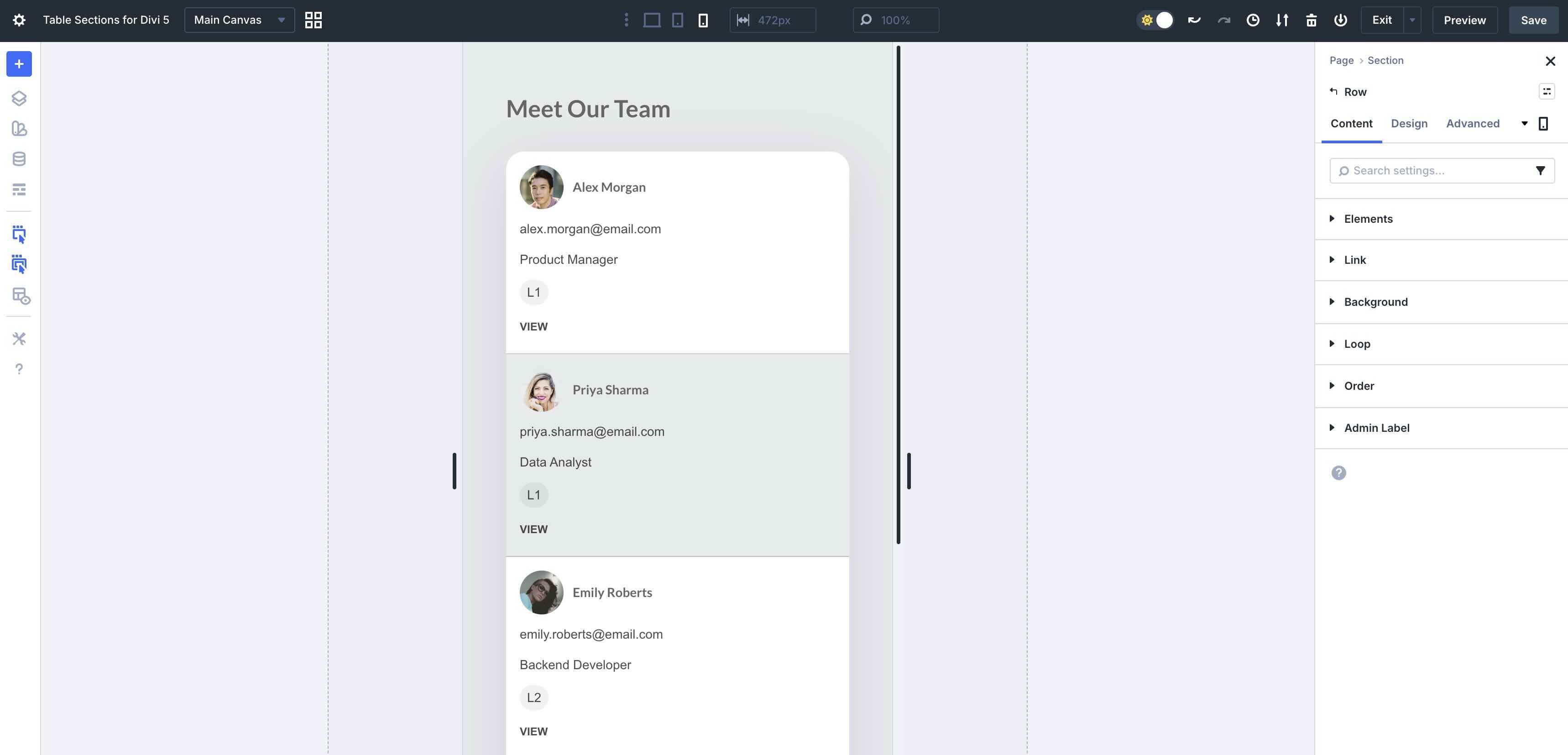Image resolution: width=1568 pixels, height=755 pixels.
Task: Click the undo arrow icon
Action: (1194, 20)
